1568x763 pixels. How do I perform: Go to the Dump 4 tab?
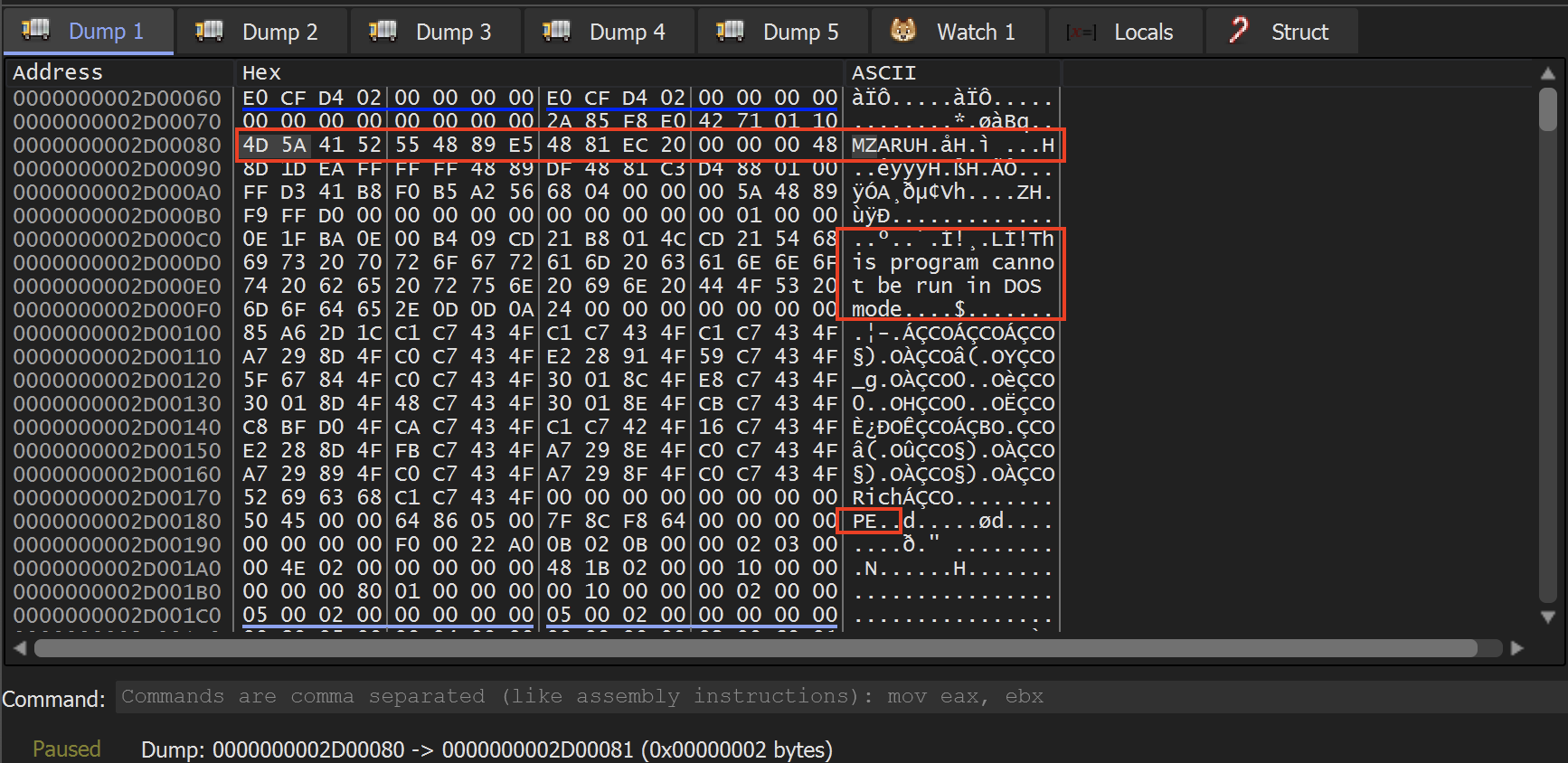609,32
